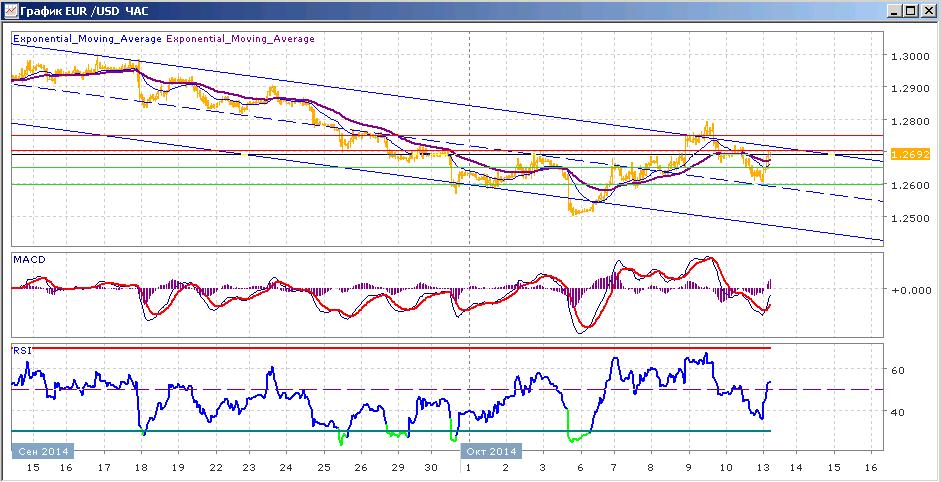The width and height of the screenshot is (941, 482).
Task: Click date 25 on the time axis
Action: pyautogui.click(x=323, y=468)
